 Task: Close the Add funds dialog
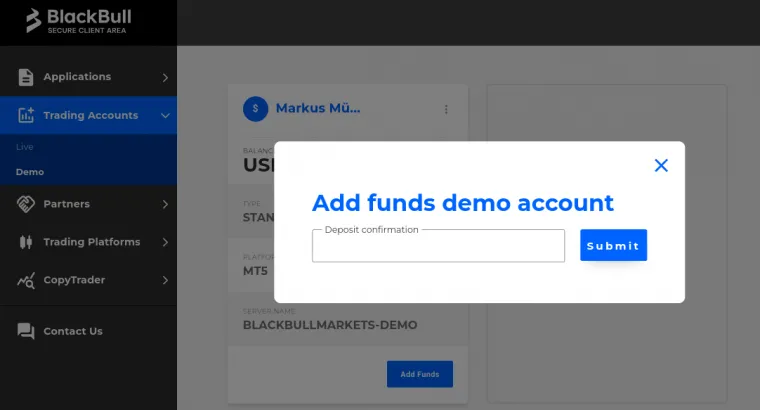tap(661, 165)
